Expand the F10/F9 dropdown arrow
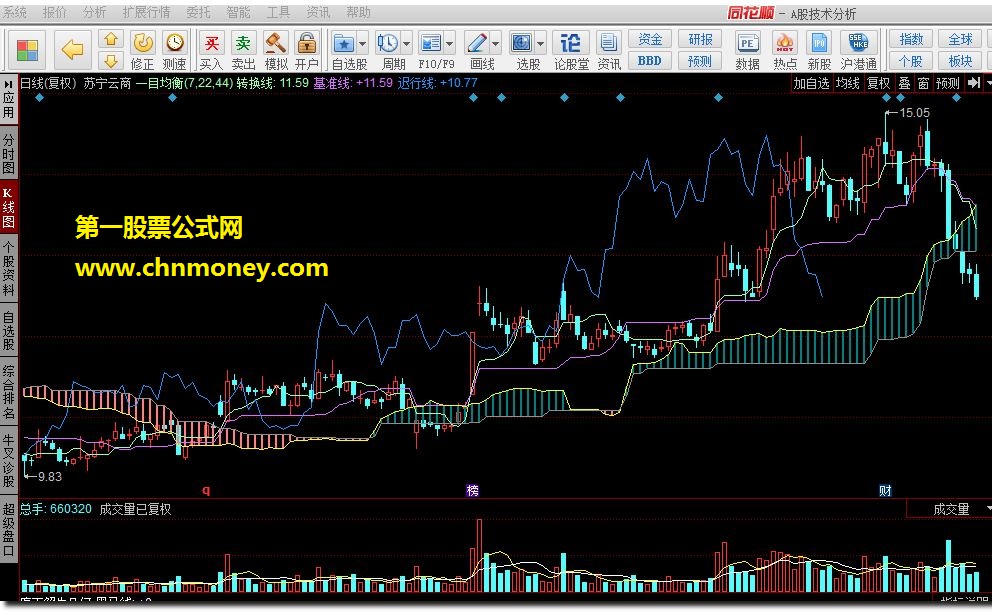 (x=449, y=44)
